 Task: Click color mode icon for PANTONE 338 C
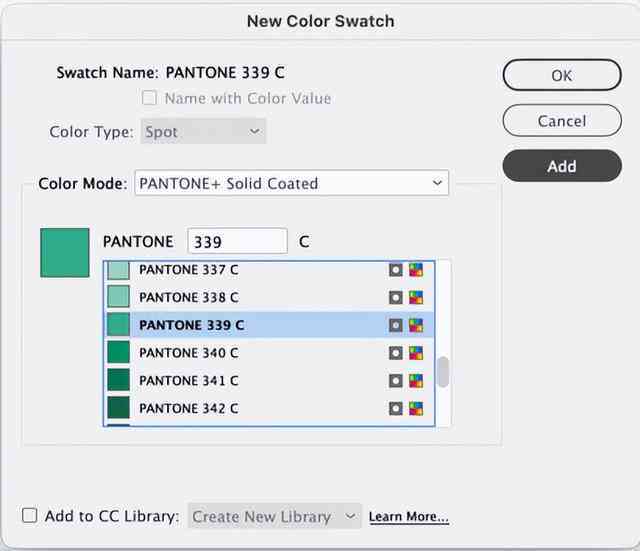(x=416, y=298)
